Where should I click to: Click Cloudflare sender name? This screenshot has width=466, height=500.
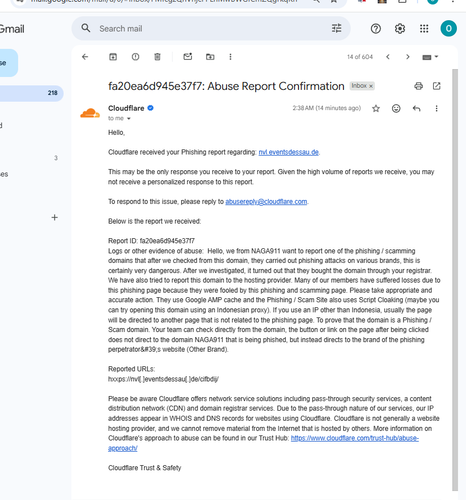[x=126, y=108]
